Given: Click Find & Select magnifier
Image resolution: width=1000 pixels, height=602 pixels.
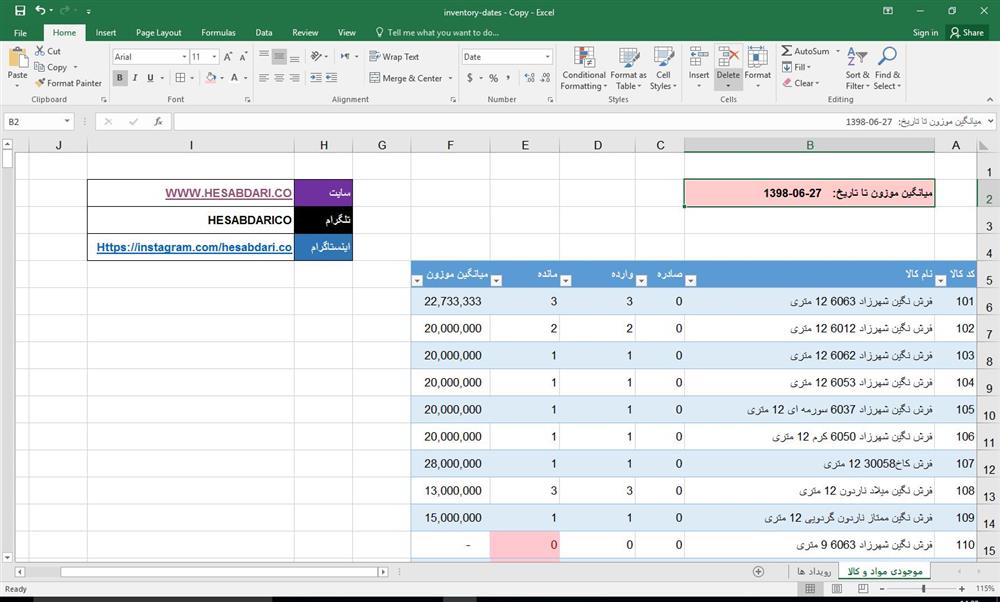Looking at the screenshot, I should 887,68.
